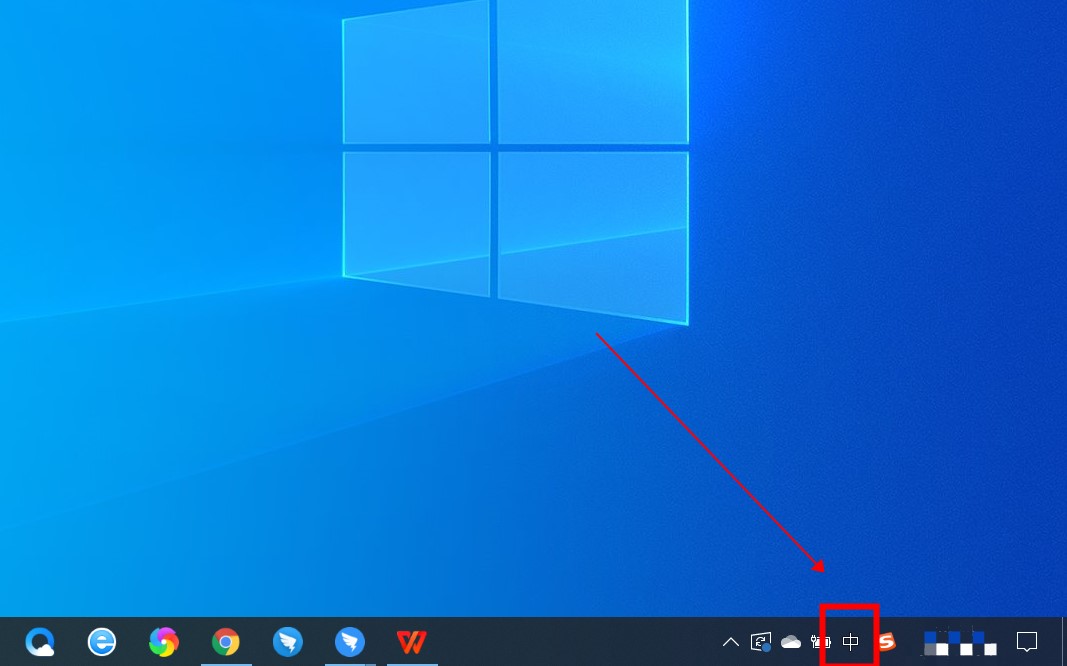This screenshot has width=1067, height=666.
Task: Open the battery status tray icon
Action: click(x=821, y=642)
